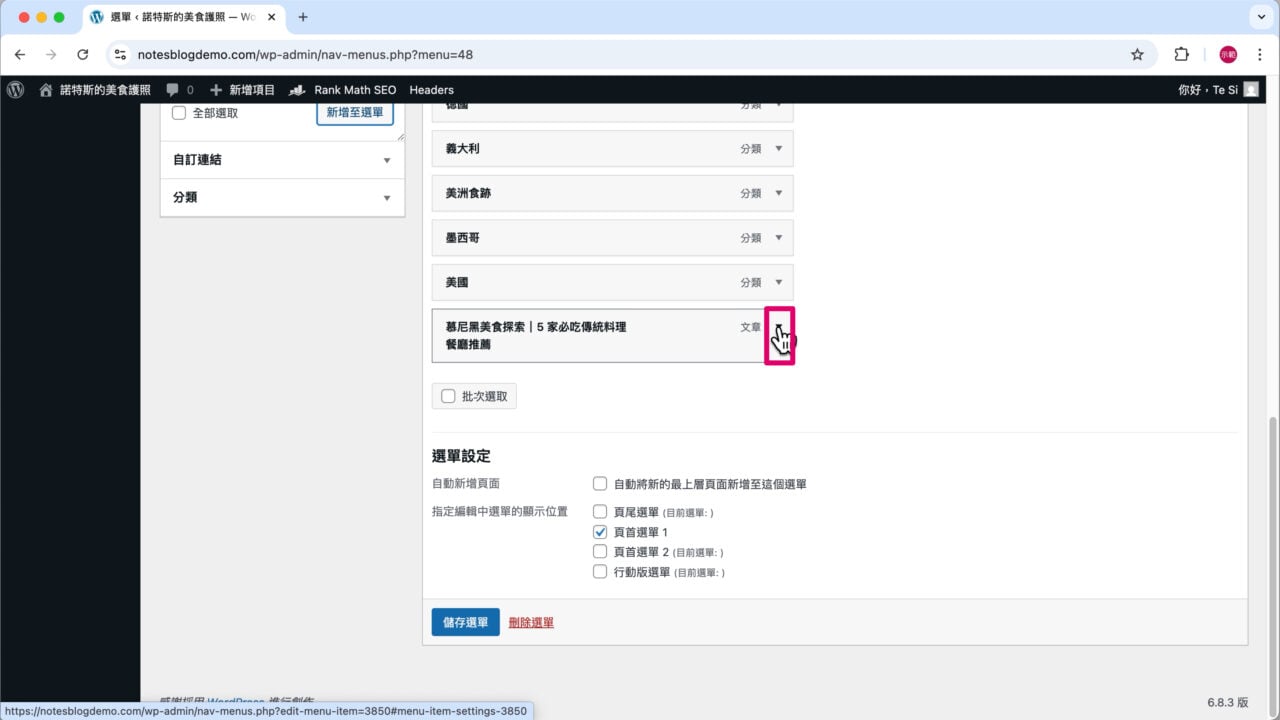Viewport: 1280px width, 720px height.
Task: Uncheck the 頁首選單 1 checkbox
Action: coord(600,532)
